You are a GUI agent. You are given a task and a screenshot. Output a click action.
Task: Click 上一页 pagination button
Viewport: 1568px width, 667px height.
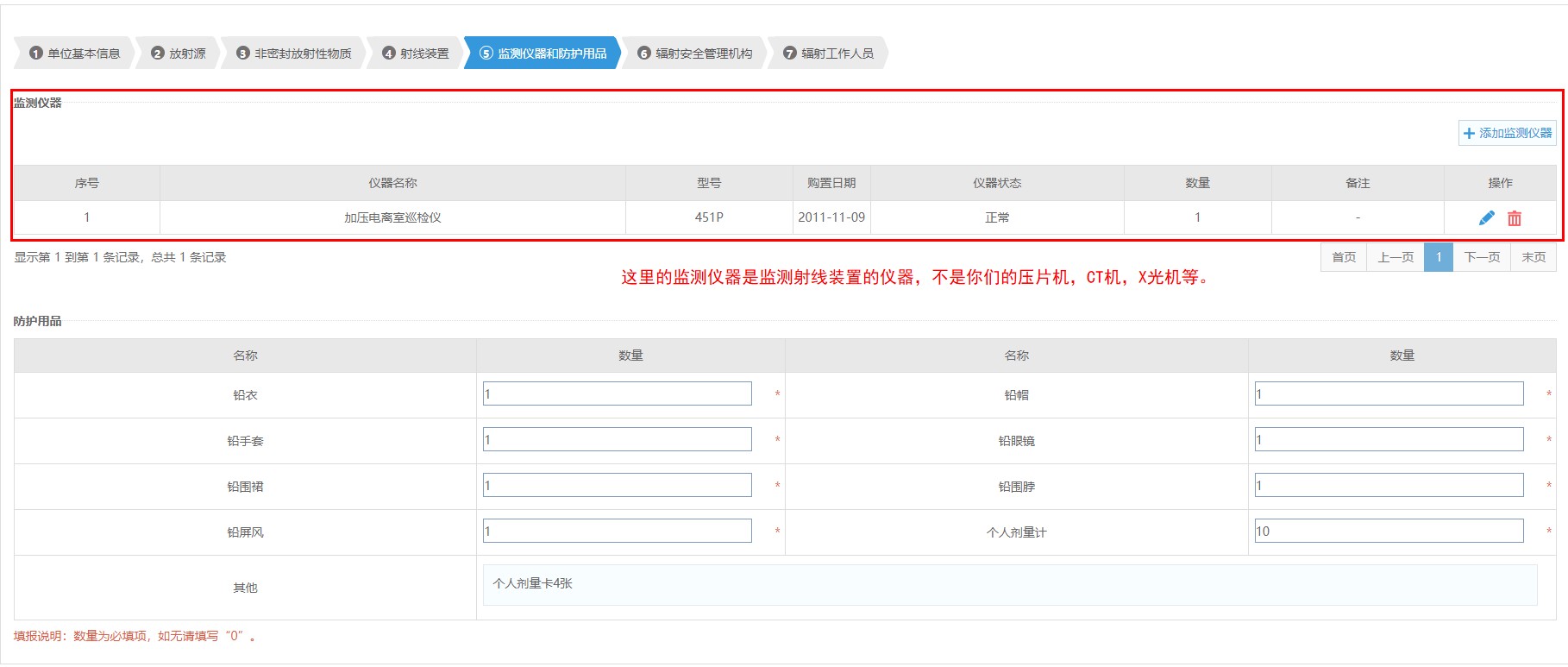[1396, 257]
